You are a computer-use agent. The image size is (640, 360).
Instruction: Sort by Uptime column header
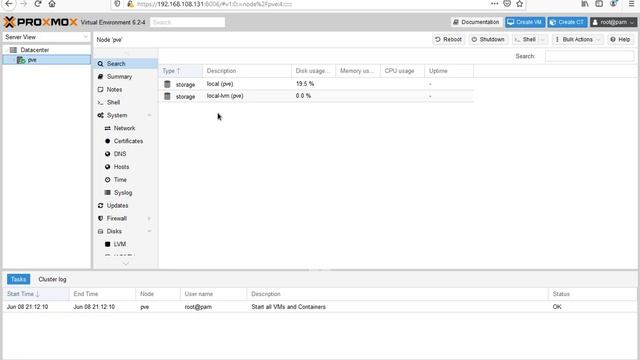point(449,71)
